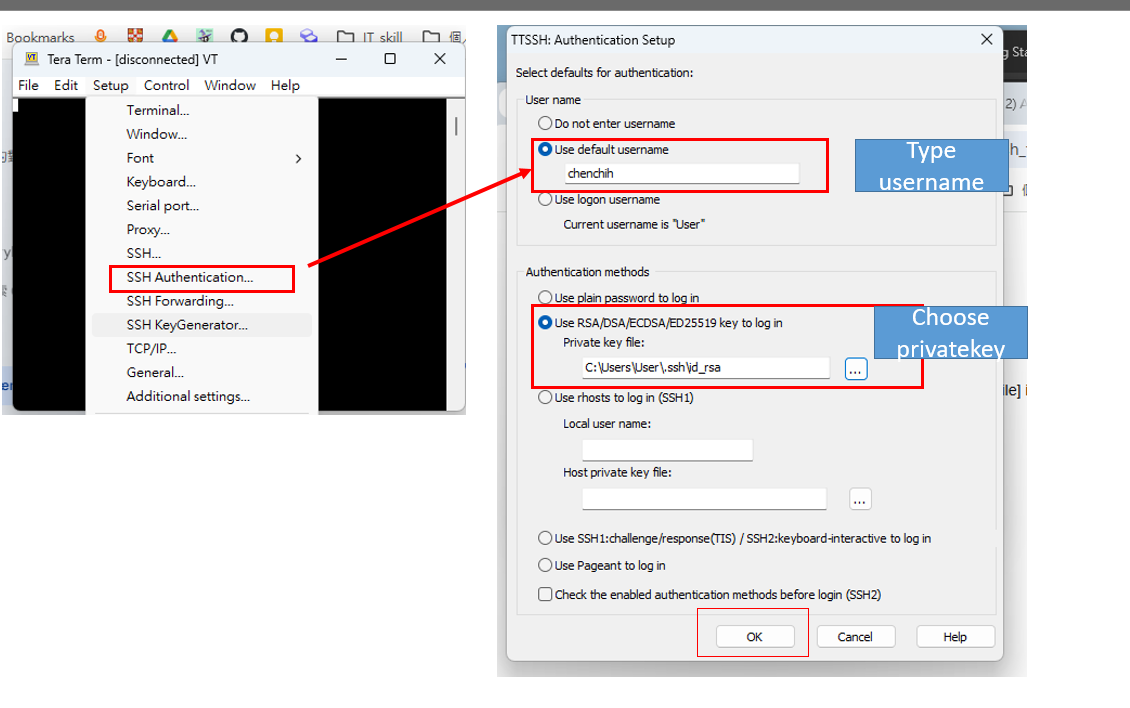Expand the Font submenu in Setup menu
This screenshot has width=1130, height=708.
[x=298, y=158]
